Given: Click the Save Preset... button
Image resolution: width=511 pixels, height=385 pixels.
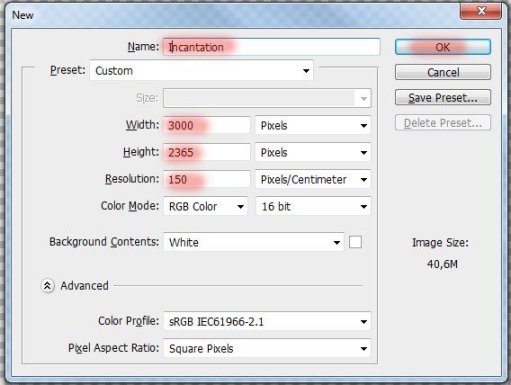Looking at the screenshot, I should [443, 97].
